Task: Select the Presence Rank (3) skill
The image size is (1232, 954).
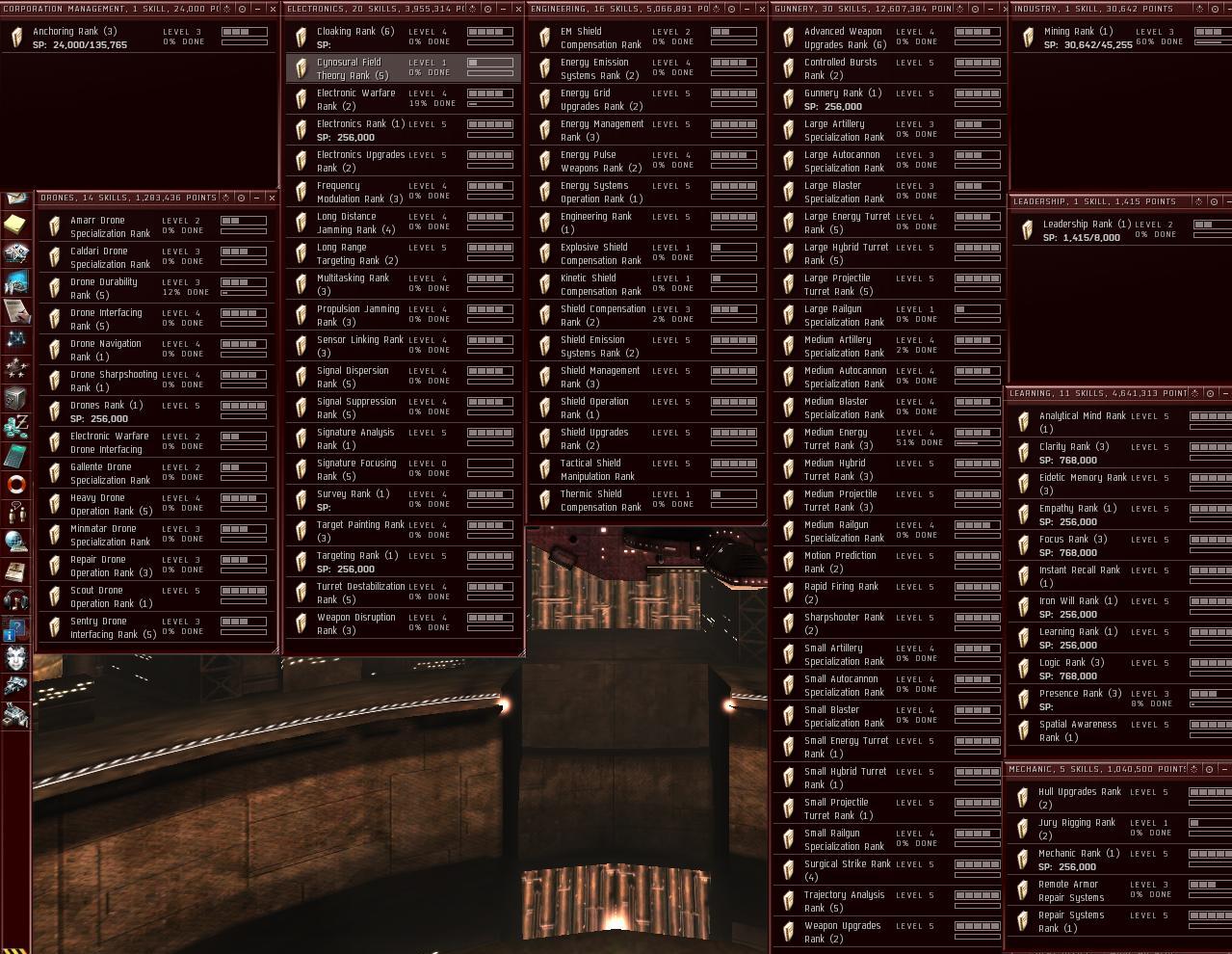Action: tap(1120, 700)
